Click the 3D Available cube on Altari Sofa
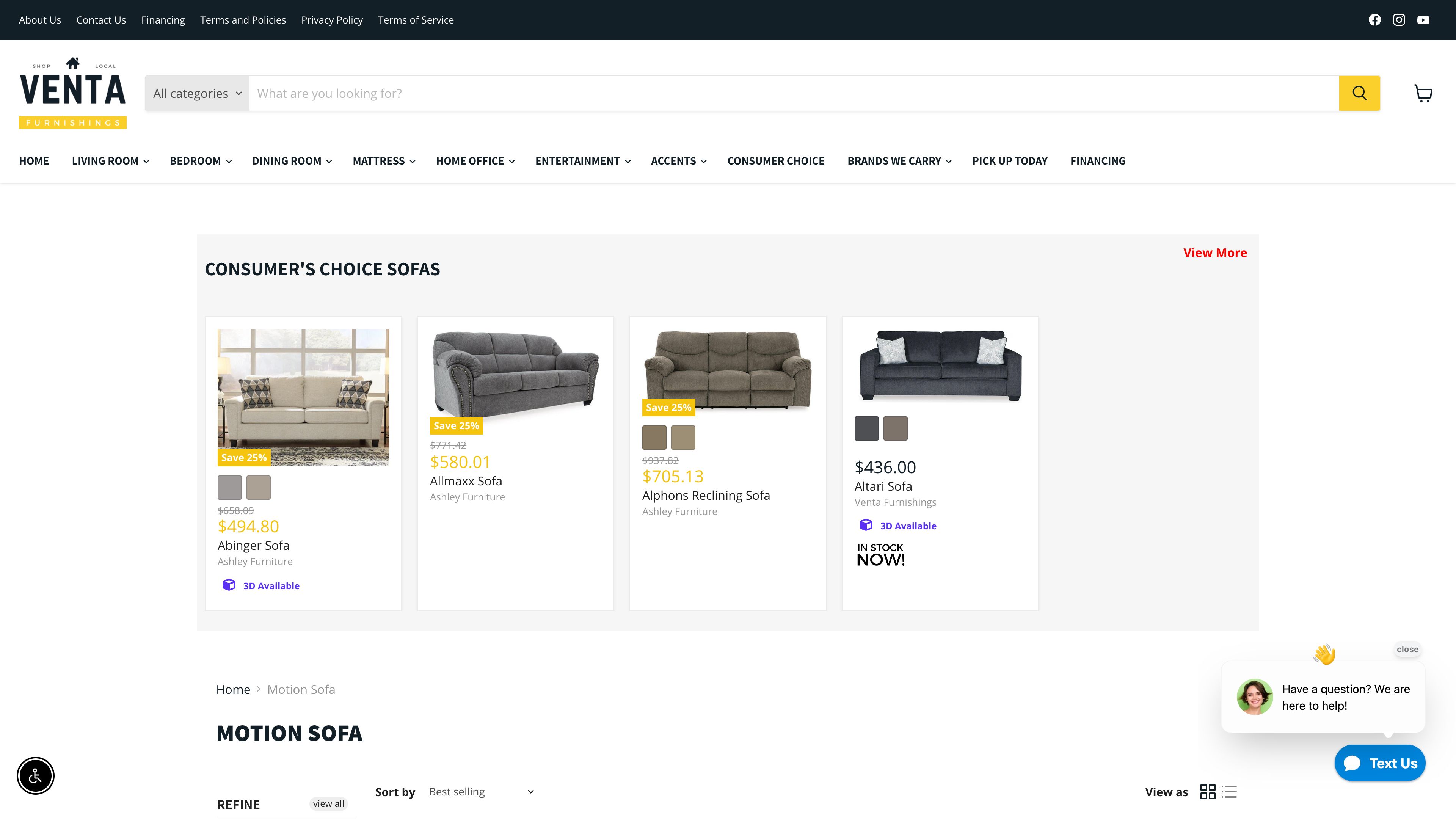 [866, 525]
